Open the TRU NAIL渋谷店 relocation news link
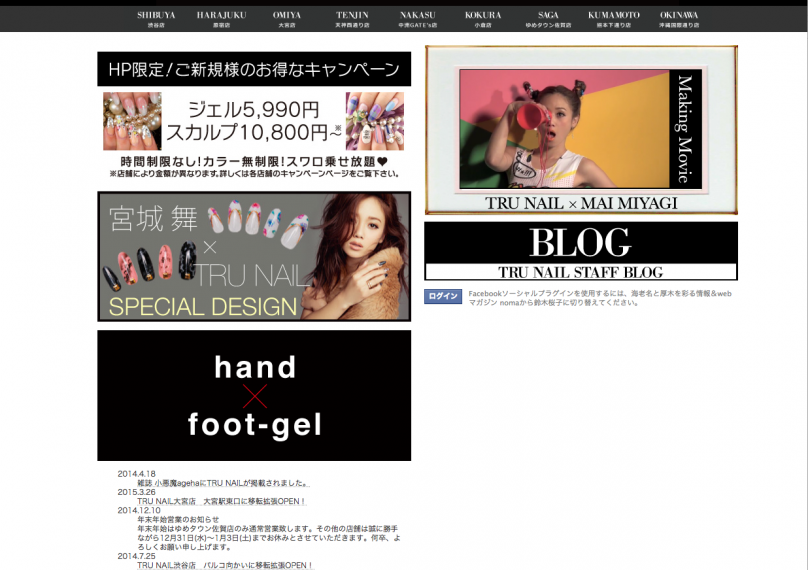The height and width of the screenshot is (570, 808). point(225,565)
